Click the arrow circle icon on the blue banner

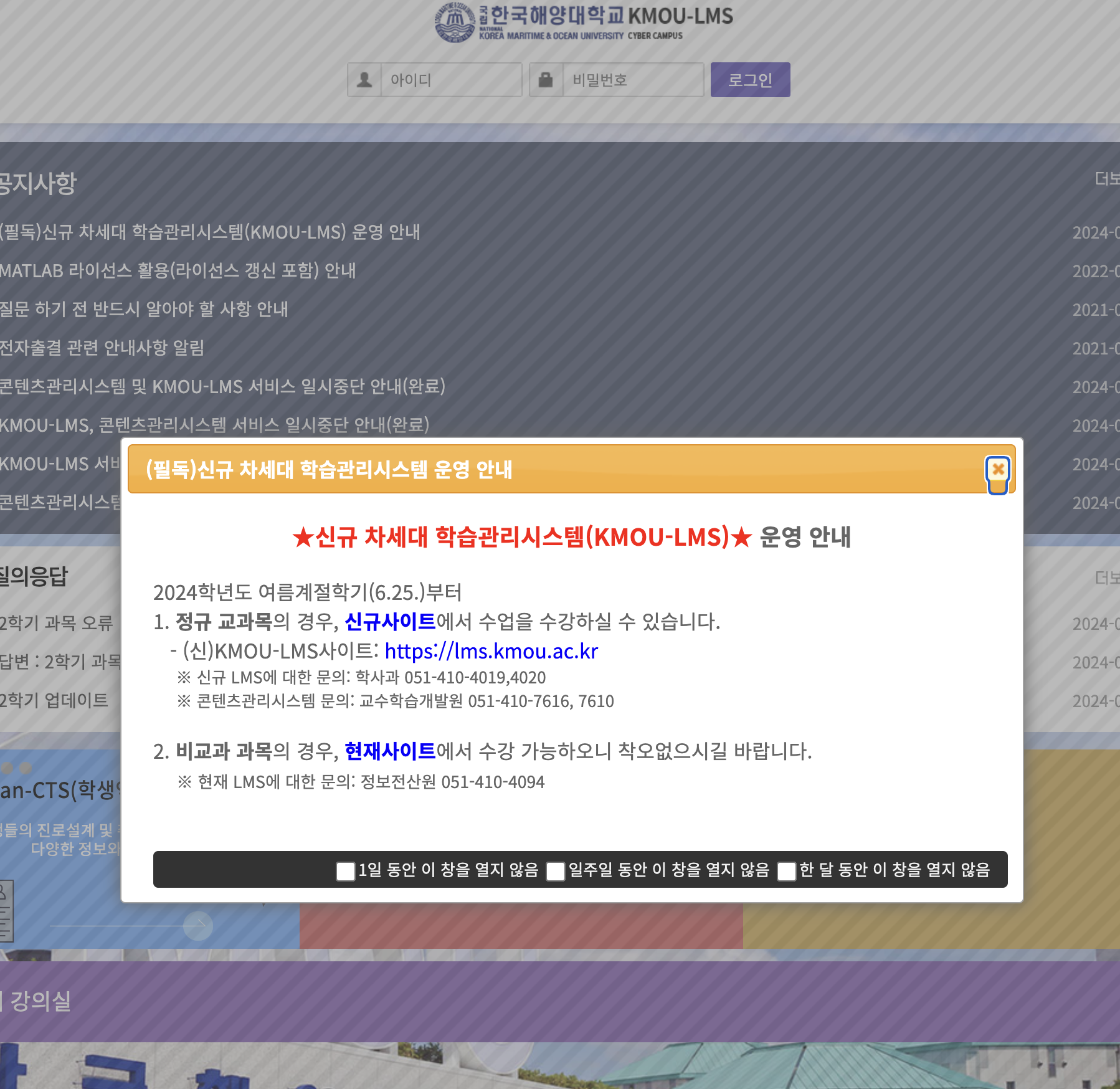198,926
